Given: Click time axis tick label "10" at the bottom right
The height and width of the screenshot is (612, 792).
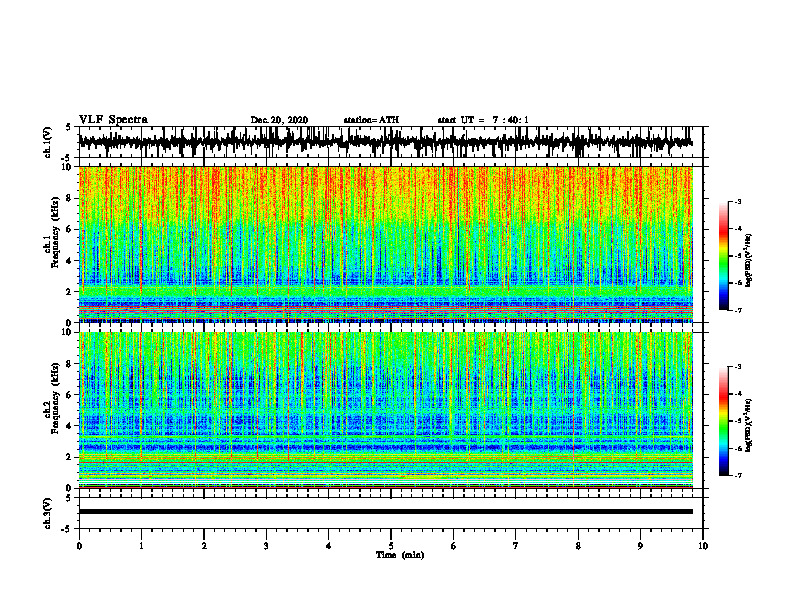Looking at the screenshot, I should coord(703,546).
